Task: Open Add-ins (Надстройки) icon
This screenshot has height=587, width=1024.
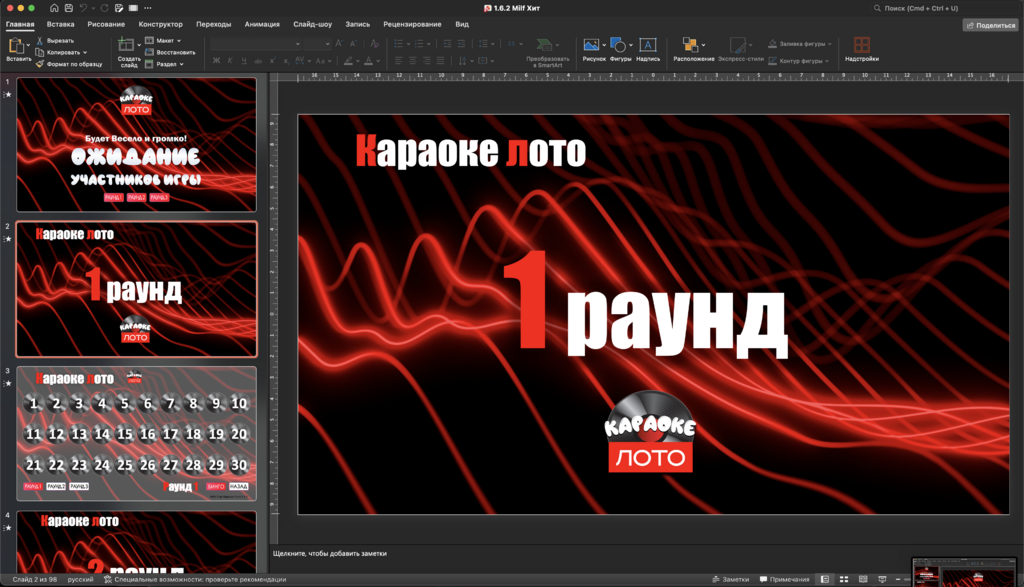Action: coord(861,44)
